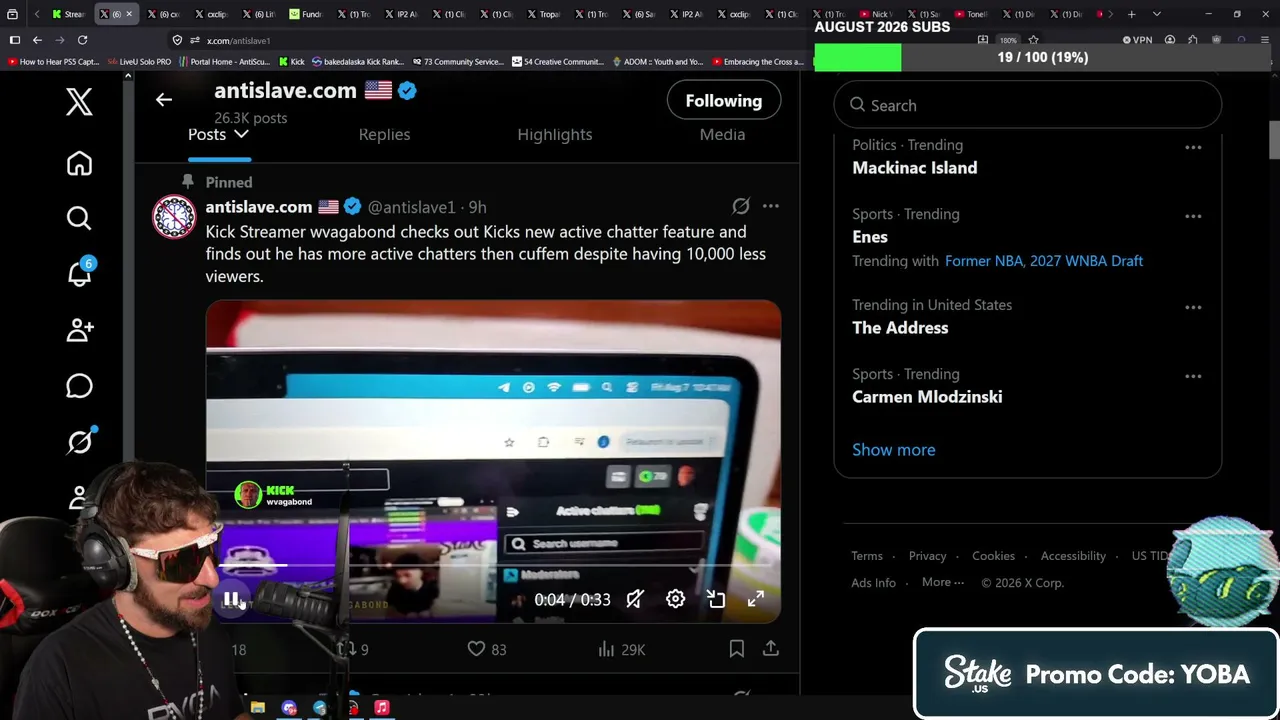Bookmark the pinned post
The height and width of the screenshot is (720, 1280).
point(737,649)
